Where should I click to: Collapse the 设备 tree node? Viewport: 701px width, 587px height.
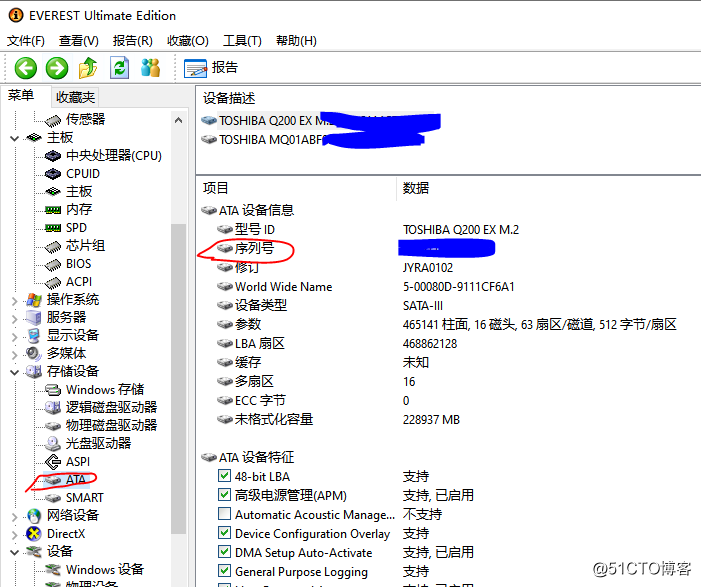point(14,553)
